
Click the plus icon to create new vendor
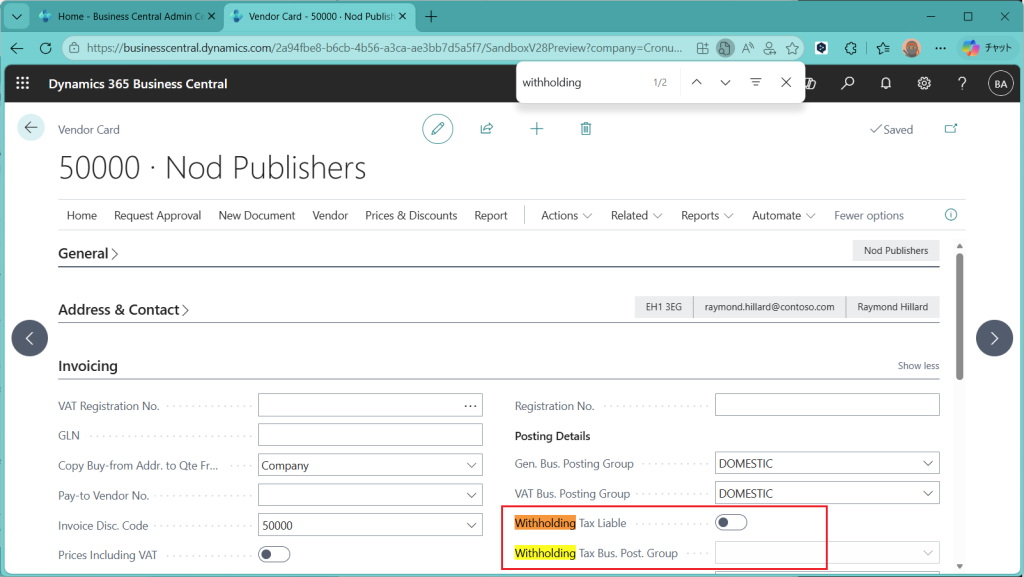(537, 129)
